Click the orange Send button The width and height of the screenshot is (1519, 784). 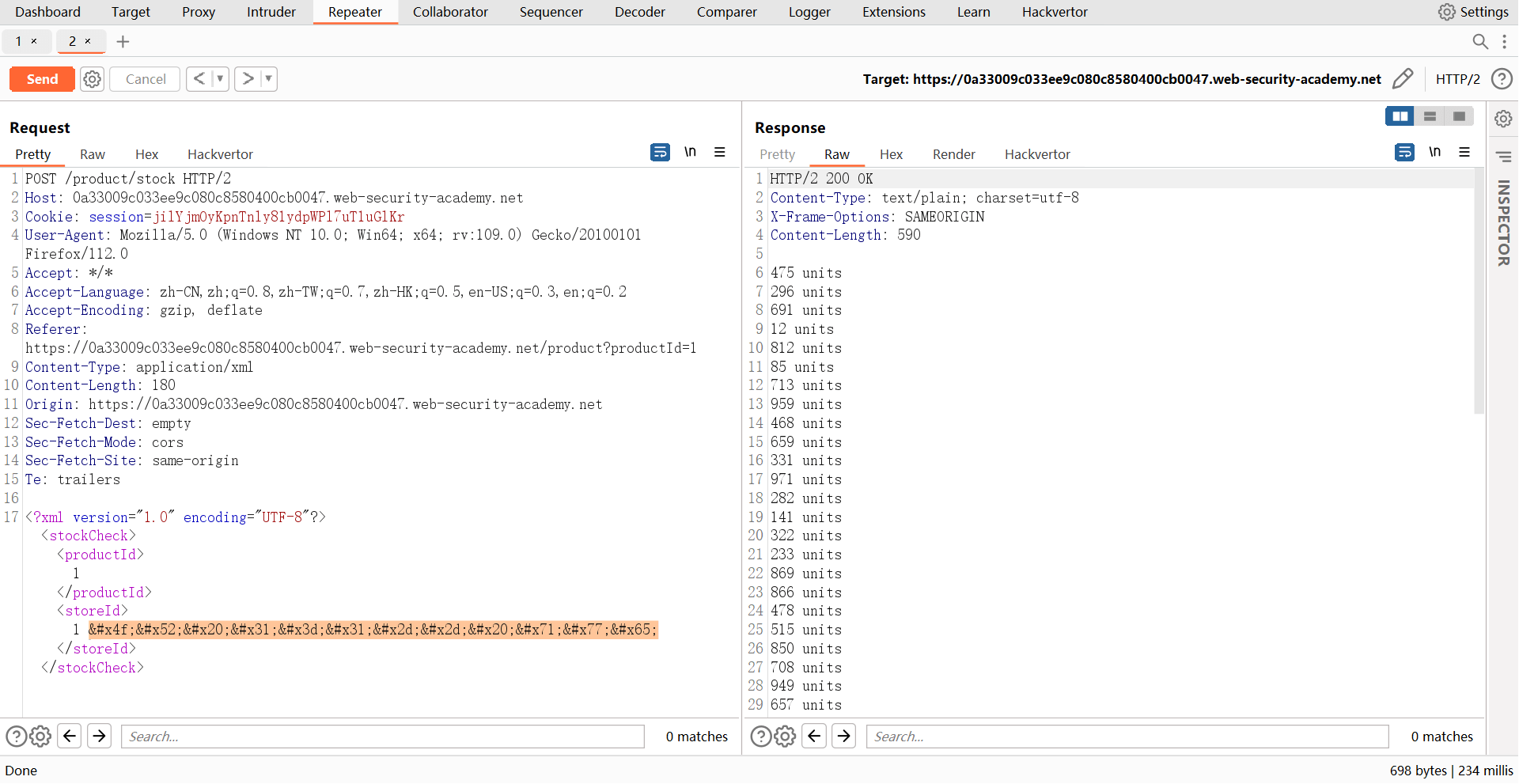click(42, 79)
